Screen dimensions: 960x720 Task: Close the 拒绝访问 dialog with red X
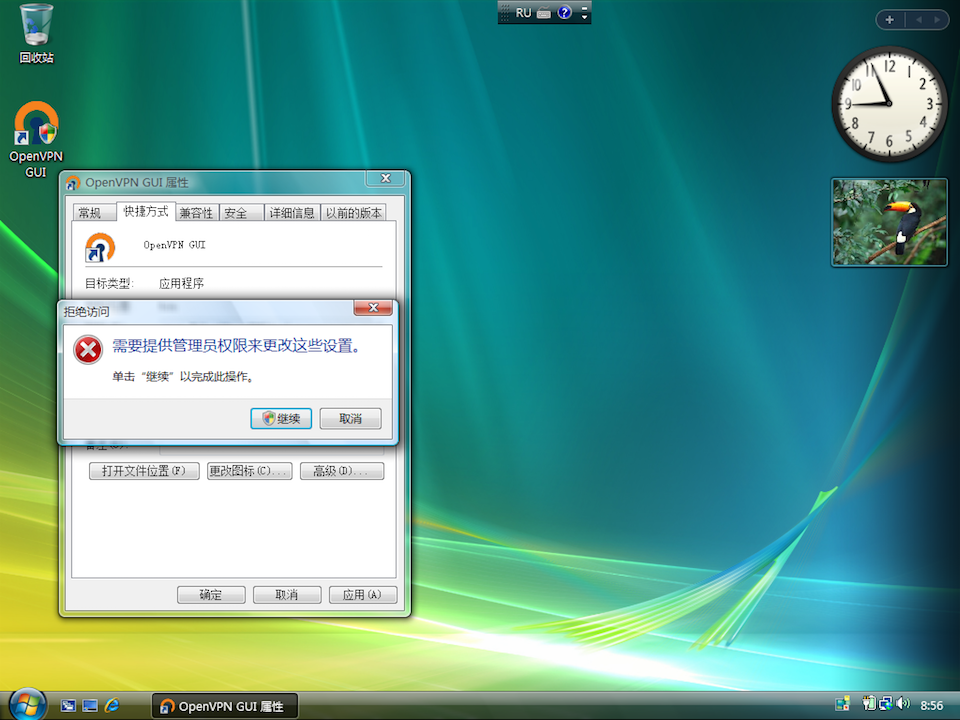coord(373,308)
